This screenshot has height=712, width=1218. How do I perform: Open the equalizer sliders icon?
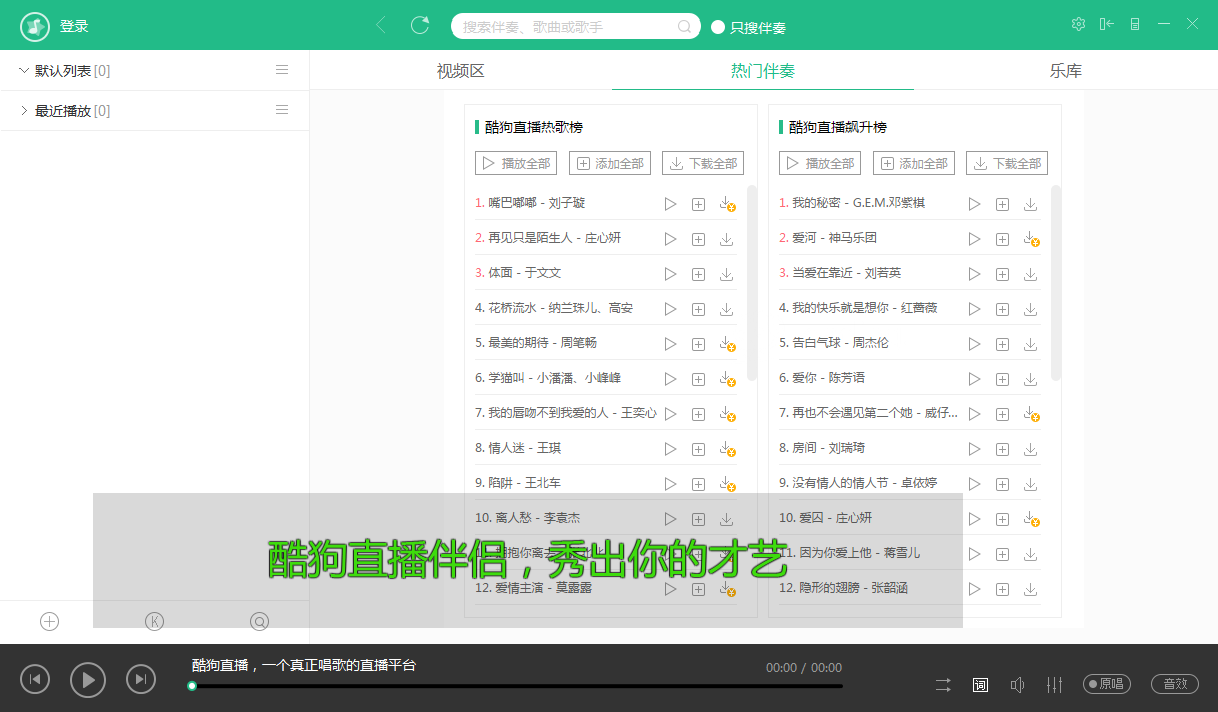pyautogui.click(x=1054, y=685)
